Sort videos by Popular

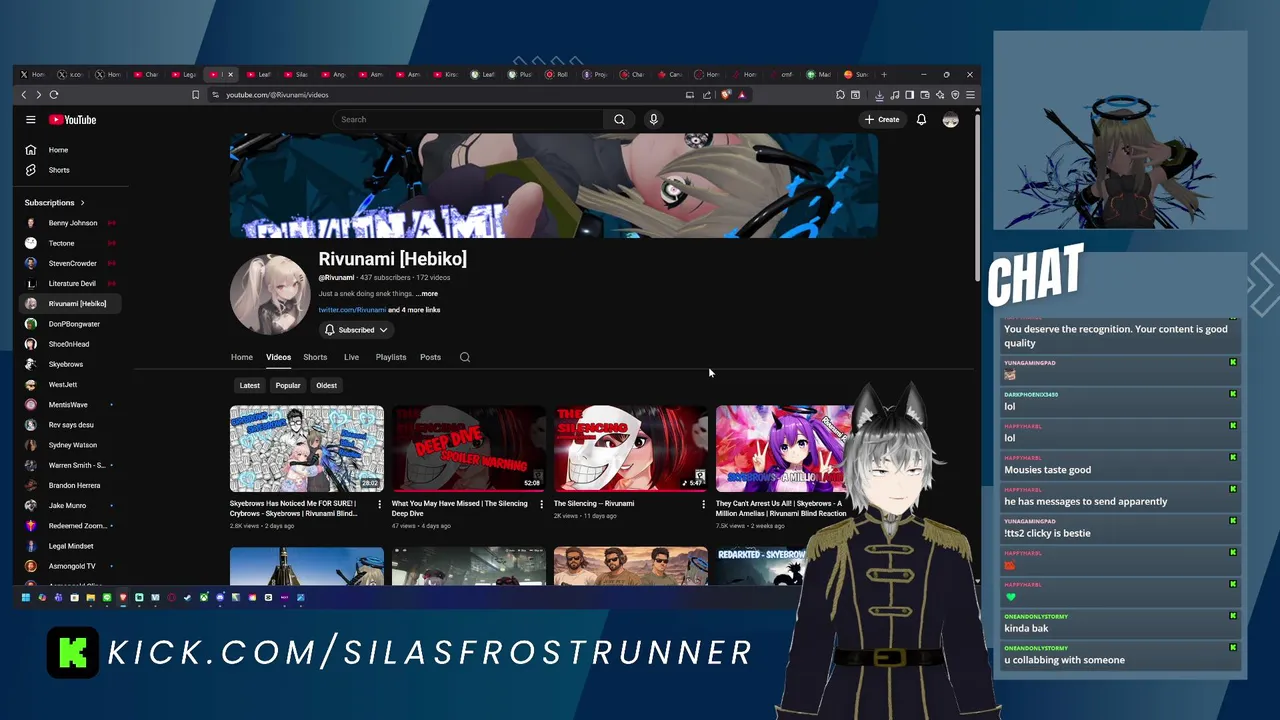(288, 385)
